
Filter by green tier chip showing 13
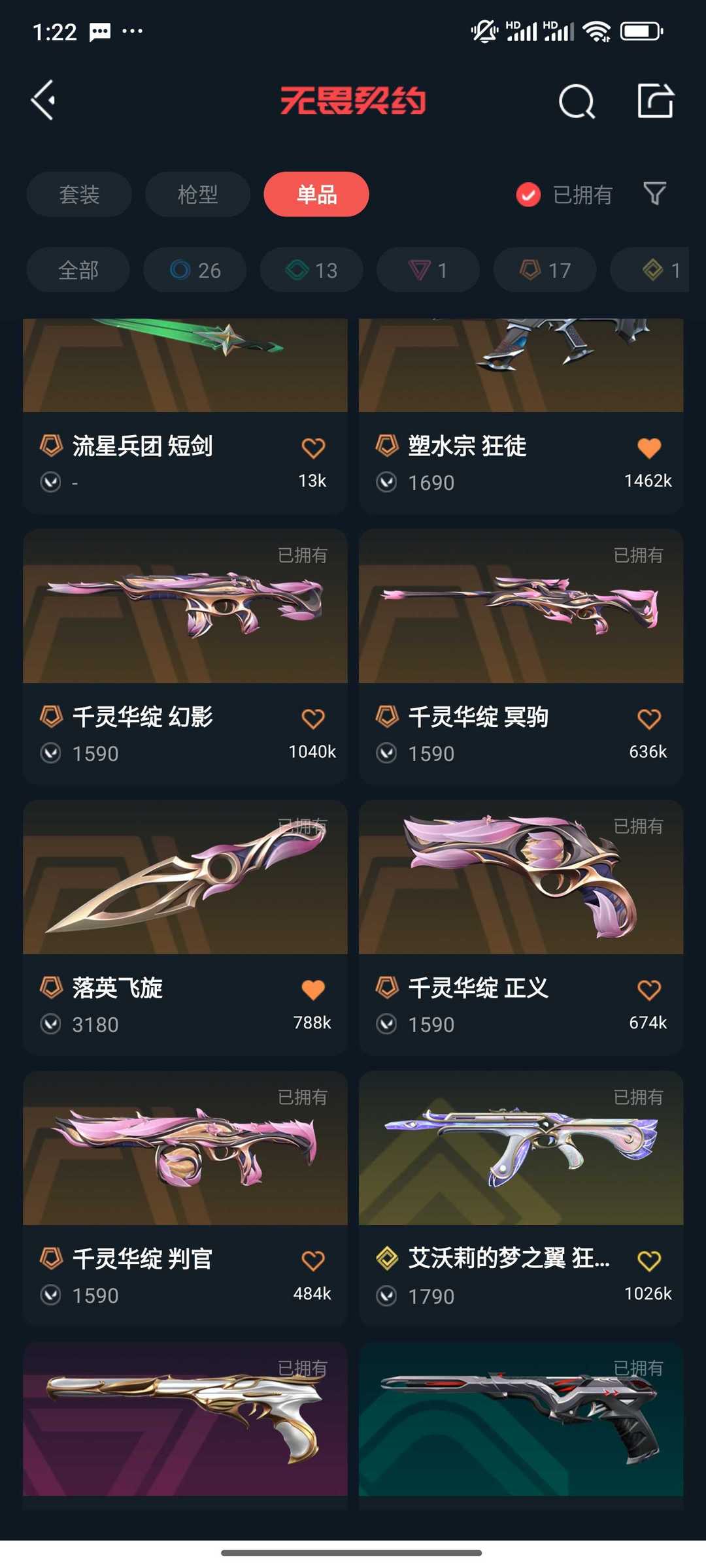(x=311, y=270)
